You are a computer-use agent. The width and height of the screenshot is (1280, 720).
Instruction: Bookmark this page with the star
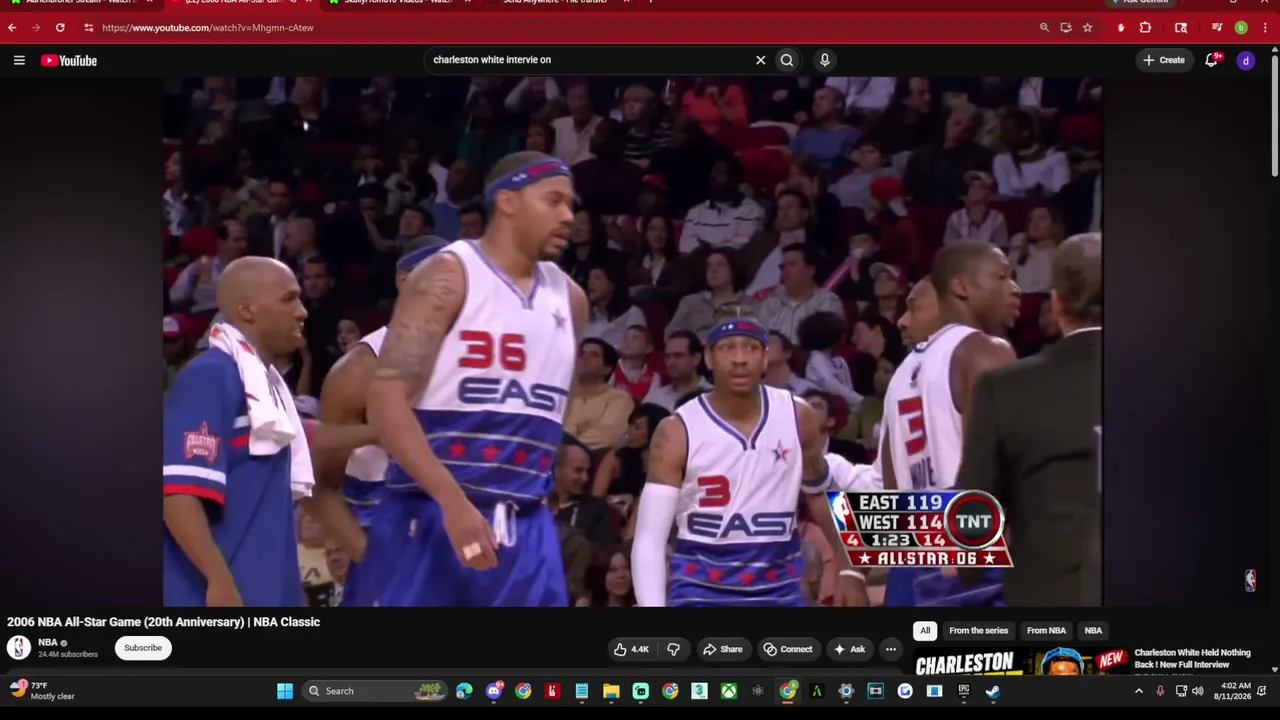(1088, 28)
